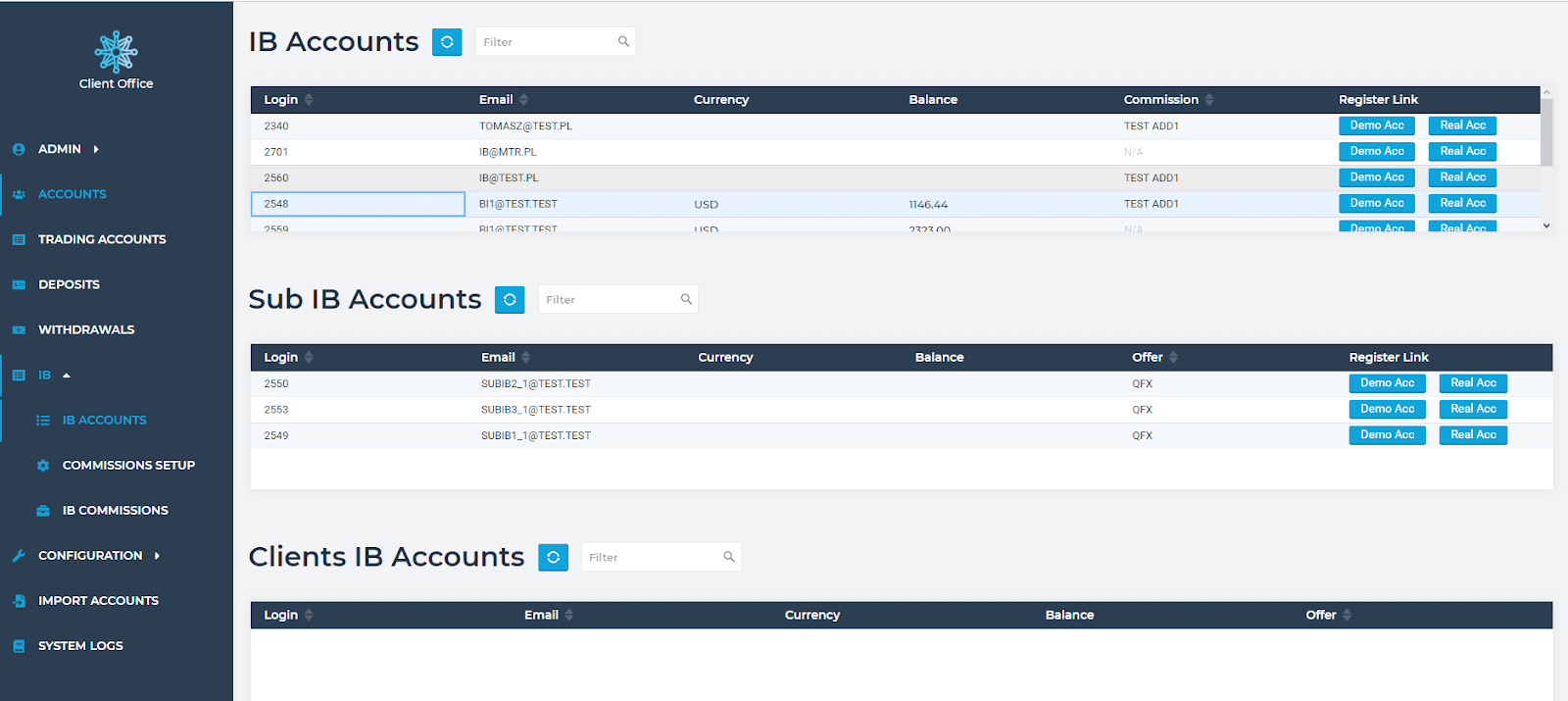Sort IB Accounts by Commission column
Image resolution: width=1568 pixels, height=701 pixels.
1209,100
